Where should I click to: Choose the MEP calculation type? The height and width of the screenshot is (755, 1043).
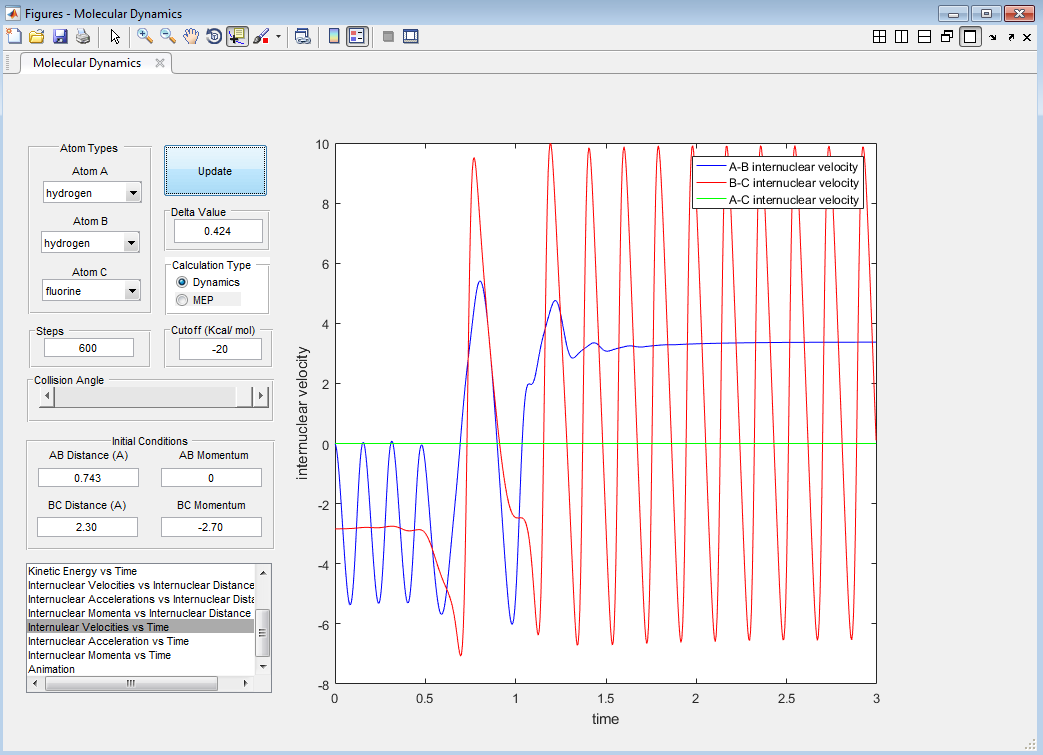click(x=182, y=300)
